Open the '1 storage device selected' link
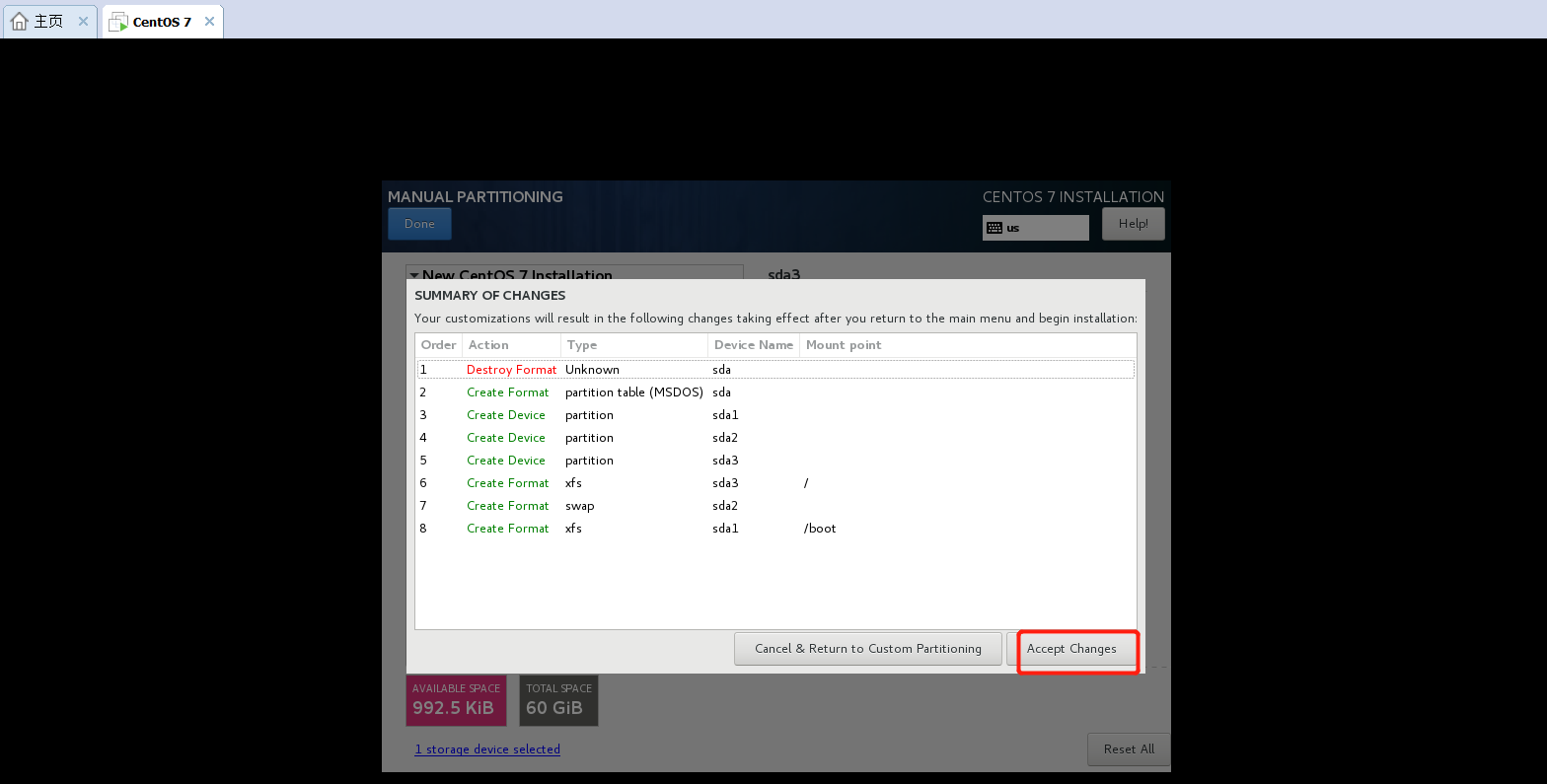The height and width of the screenshot is (784, 1547). (487, 749)
